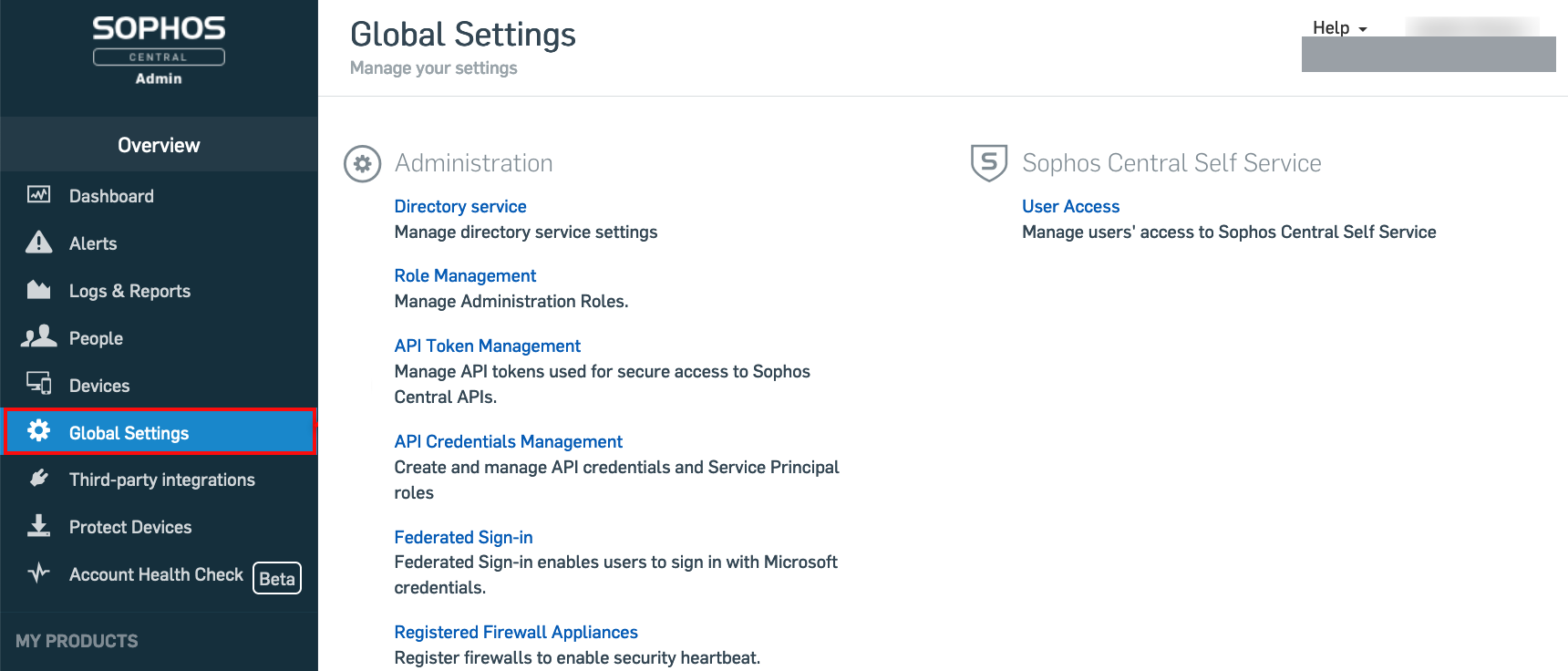Viewport: 1568px width, 671px height.
Task: Click 'Register firewalls to enable security heartbeat.' text
Action: pos(577,658)
